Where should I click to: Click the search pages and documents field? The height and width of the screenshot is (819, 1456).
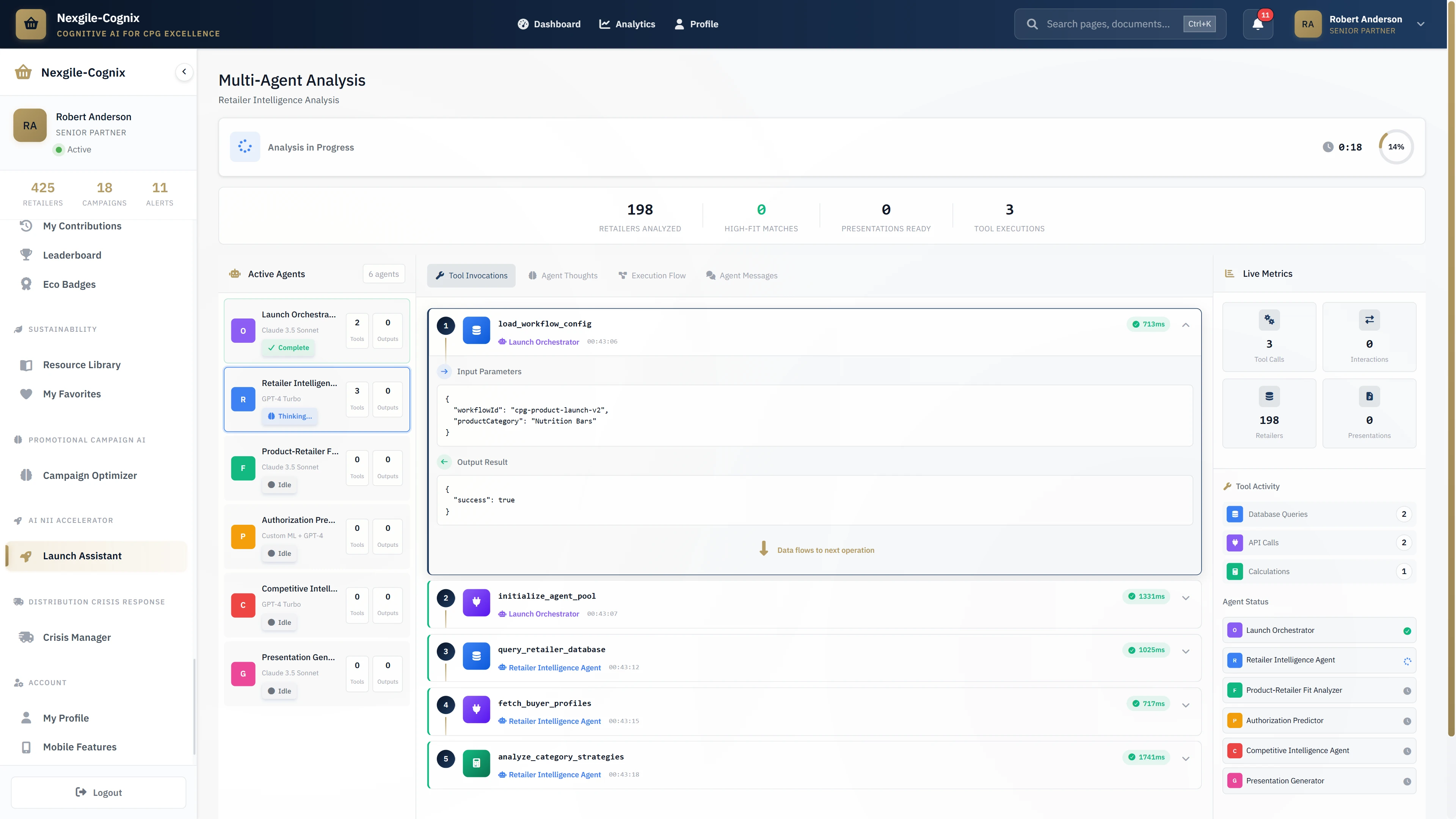click(1108, 24)
